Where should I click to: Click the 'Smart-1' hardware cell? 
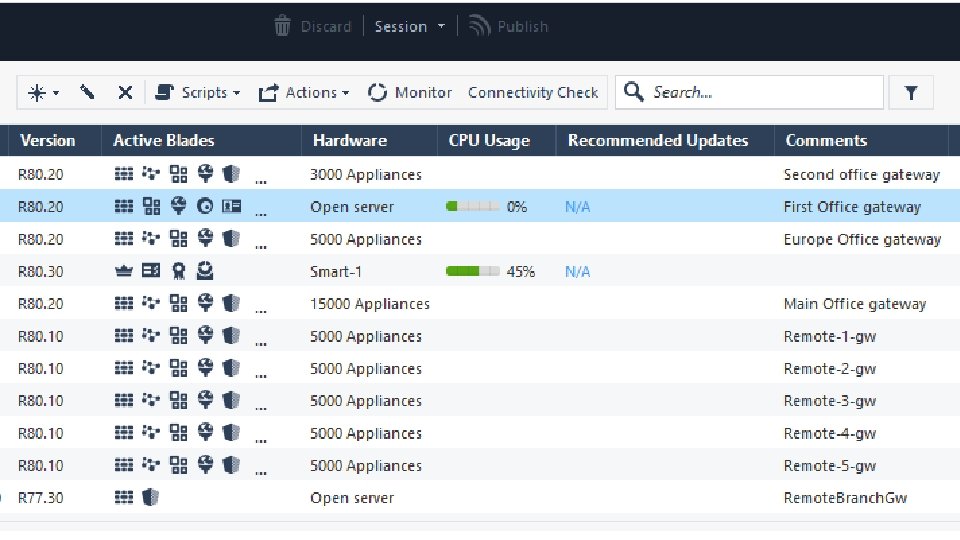tap(336, 272)
